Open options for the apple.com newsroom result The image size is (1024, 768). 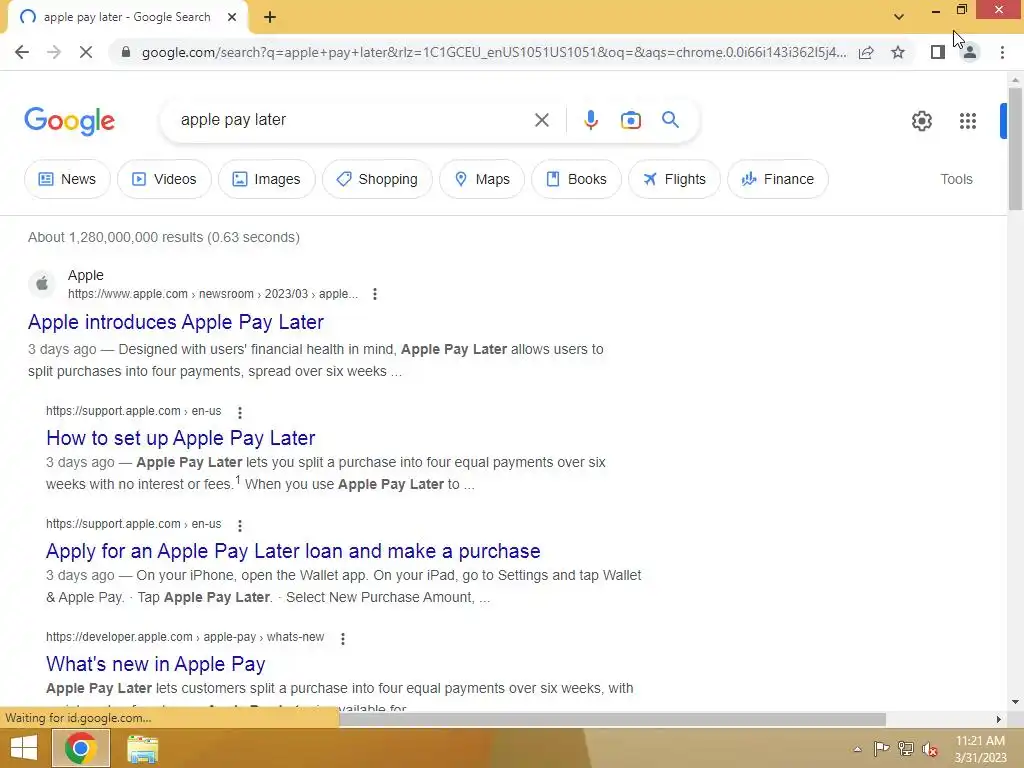[x=375, y=295]
